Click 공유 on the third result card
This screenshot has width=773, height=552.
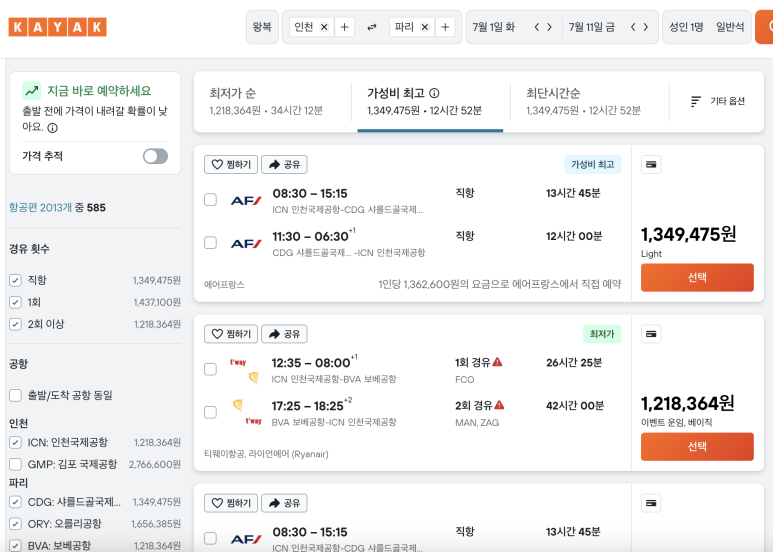284,503
